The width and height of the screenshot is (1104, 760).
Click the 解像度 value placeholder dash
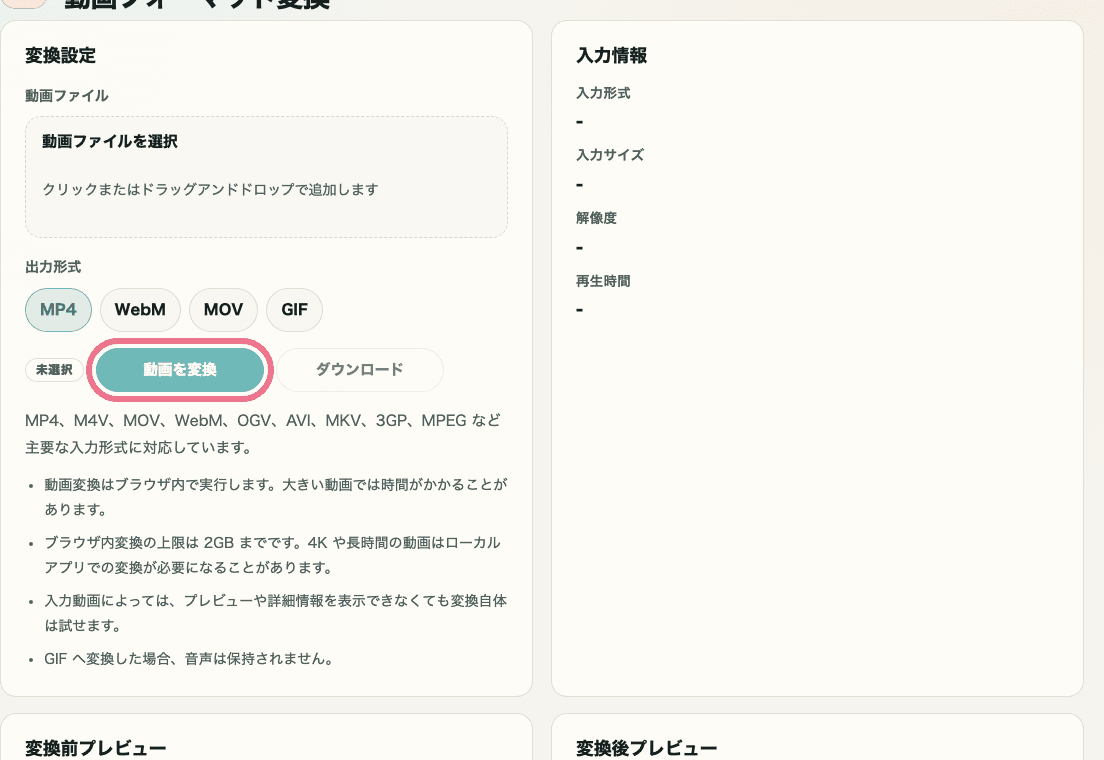[x=578, y=247]
